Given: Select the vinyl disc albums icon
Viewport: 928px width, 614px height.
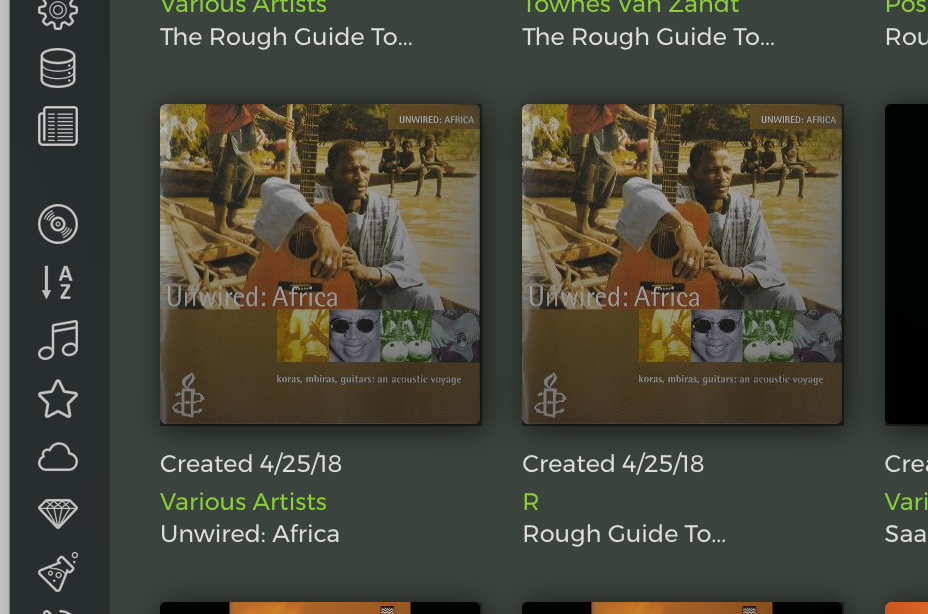Looking at the screenshot, I should [57, 224].
